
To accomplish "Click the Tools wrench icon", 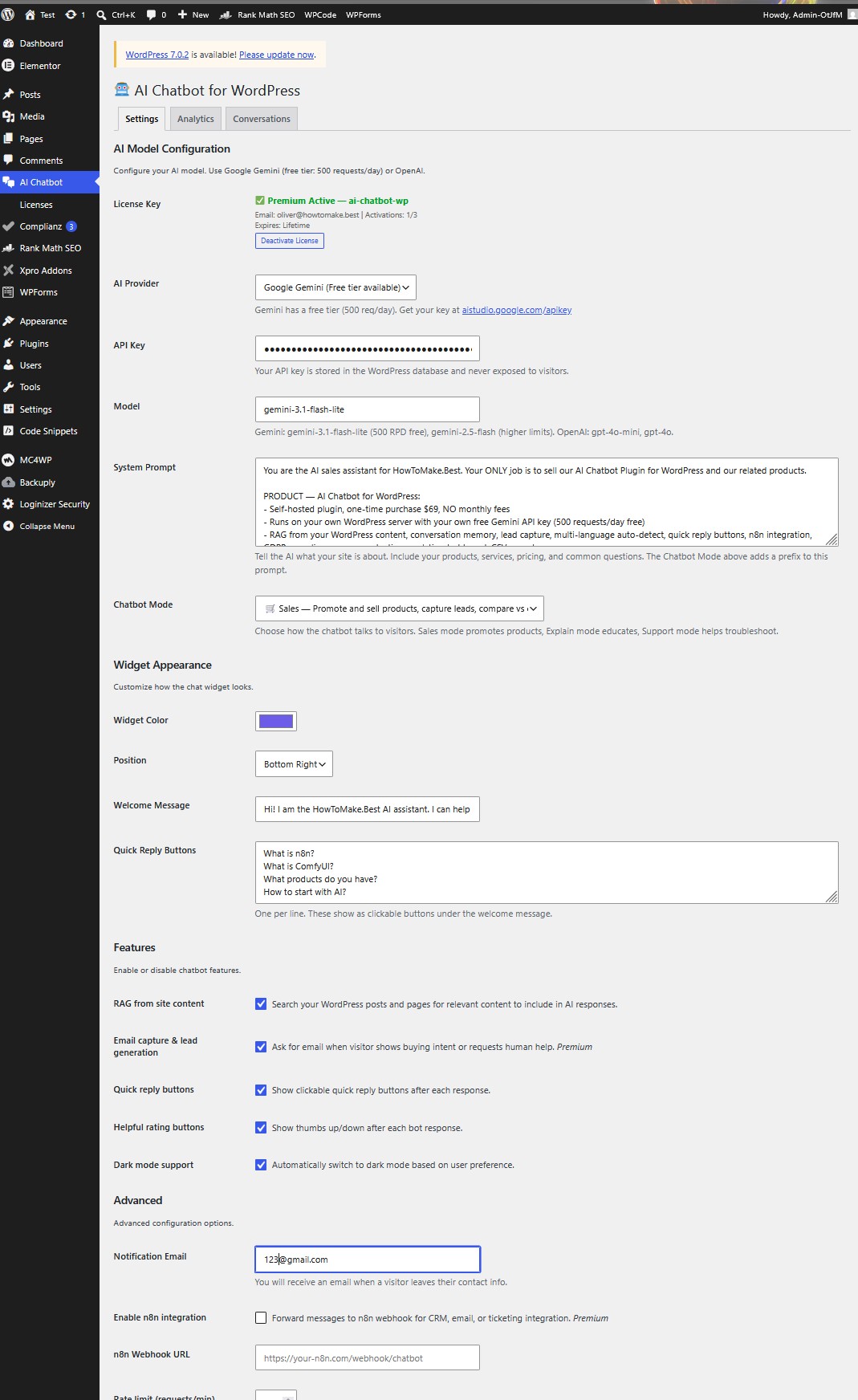I will click(9, 387).
